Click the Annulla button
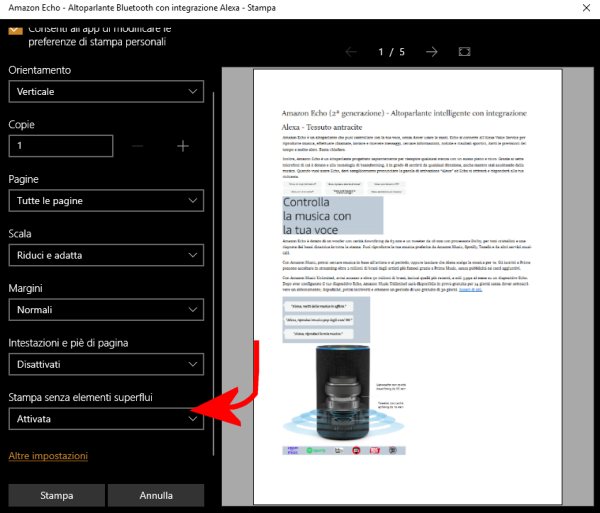This screenshot has height=513, width=600. [156, 495]
